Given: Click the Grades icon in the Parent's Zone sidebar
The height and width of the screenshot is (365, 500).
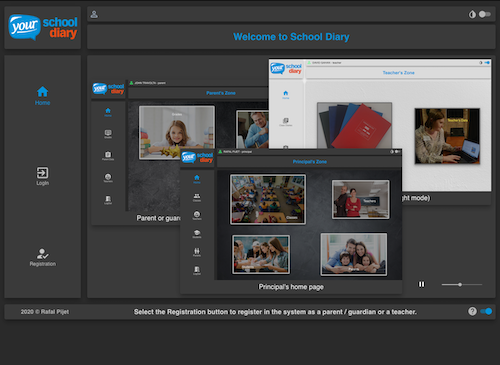Looking at the screenshot, I should (108, 134).
